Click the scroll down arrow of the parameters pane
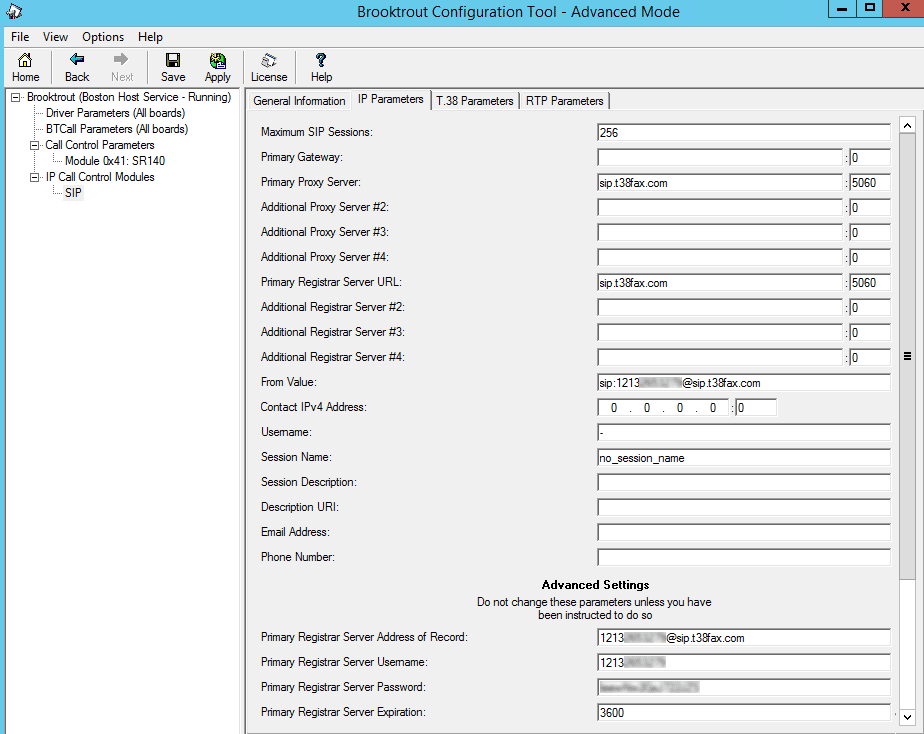924x734 pixels. tap(908, 717)
